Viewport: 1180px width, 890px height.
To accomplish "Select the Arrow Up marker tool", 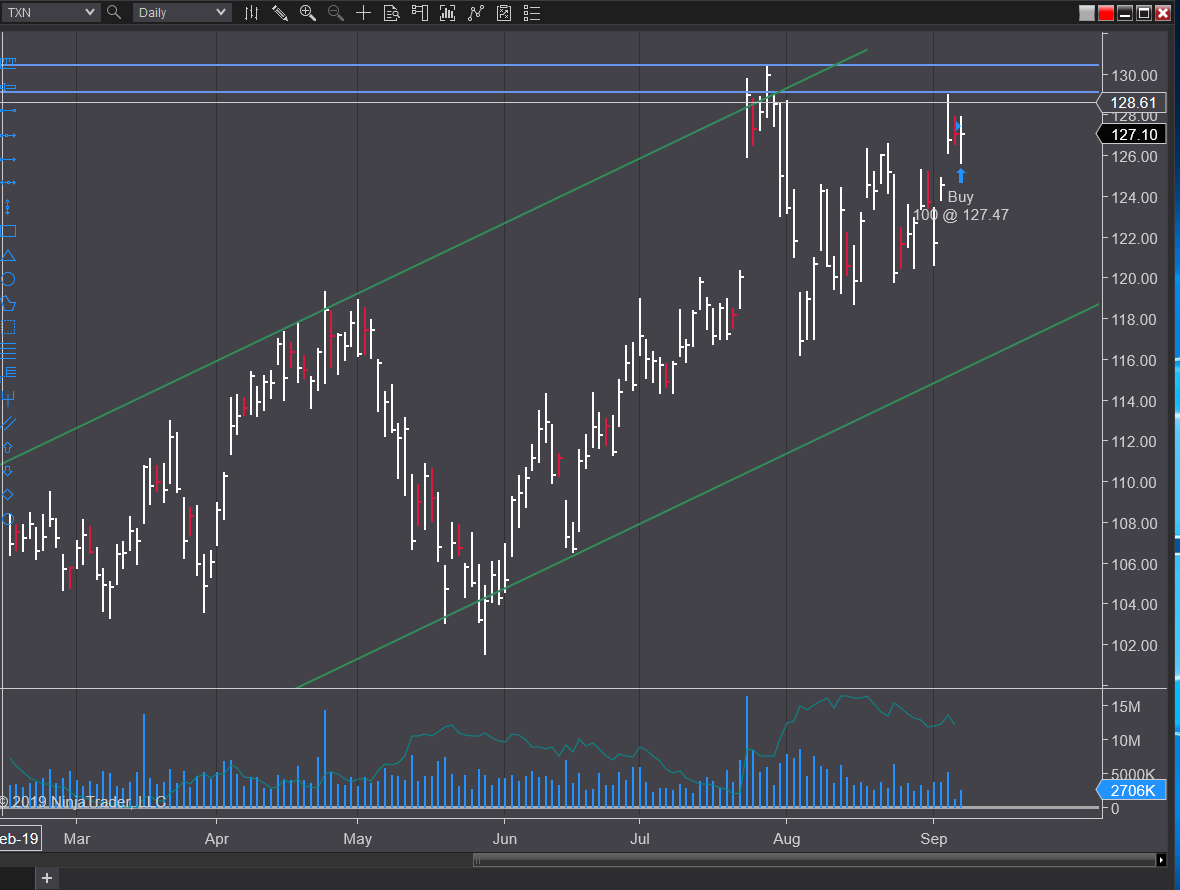I will tap(8, 447).
